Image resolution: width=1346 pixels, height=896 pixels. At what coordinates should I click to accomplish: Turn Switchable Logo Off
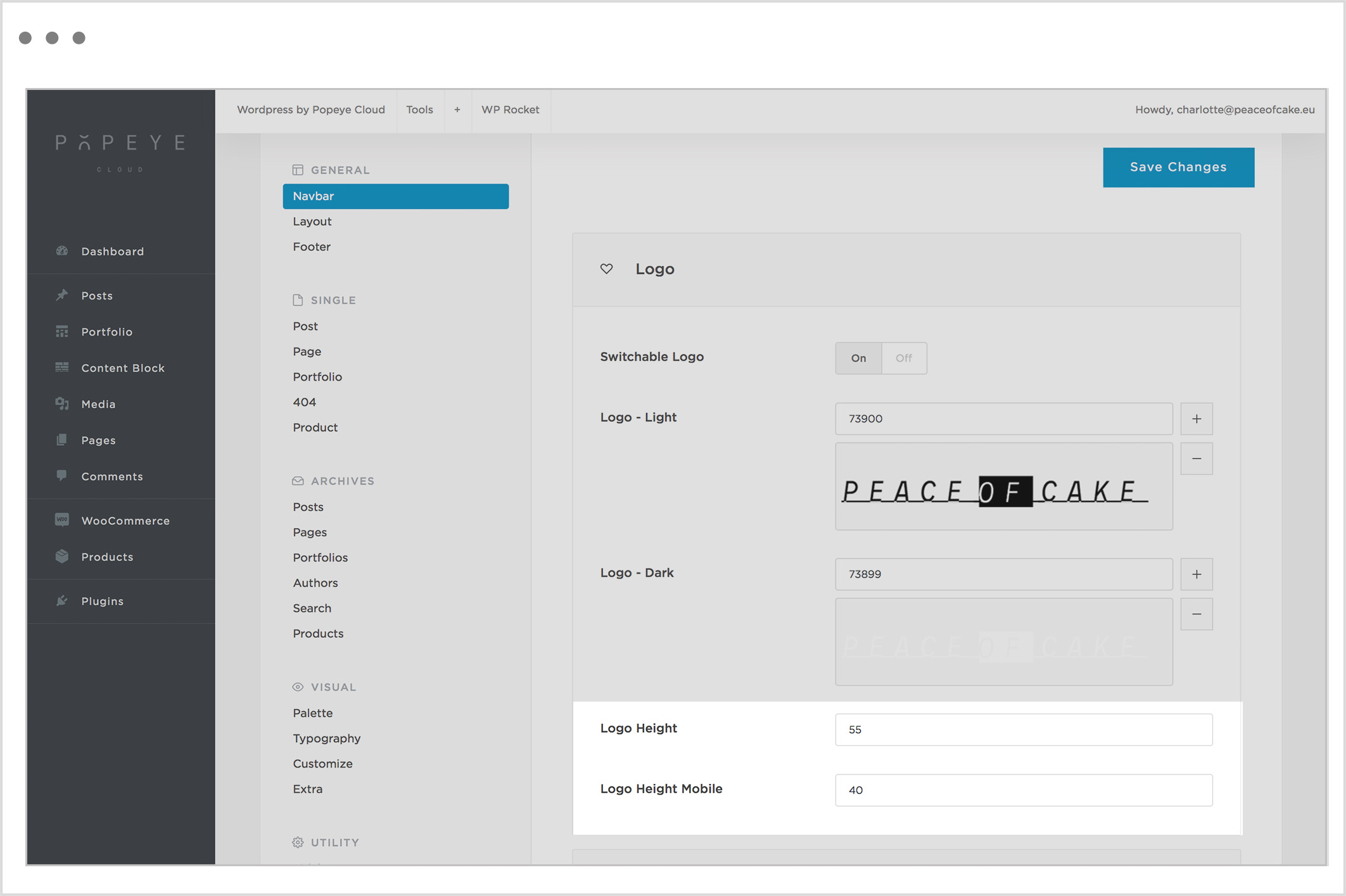click(904, 358)
